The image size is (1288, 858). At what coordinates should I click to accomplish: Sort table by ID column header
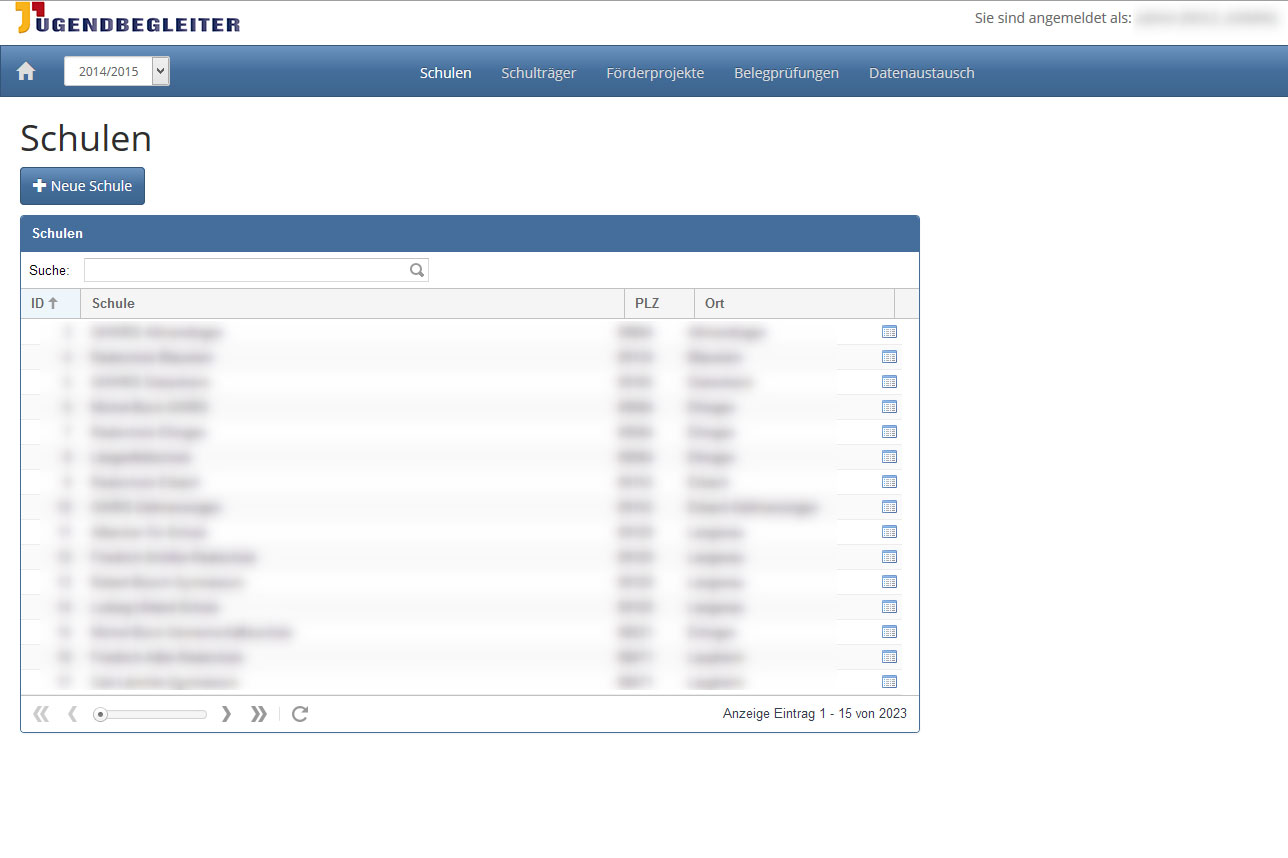click(x=44, y=303)
